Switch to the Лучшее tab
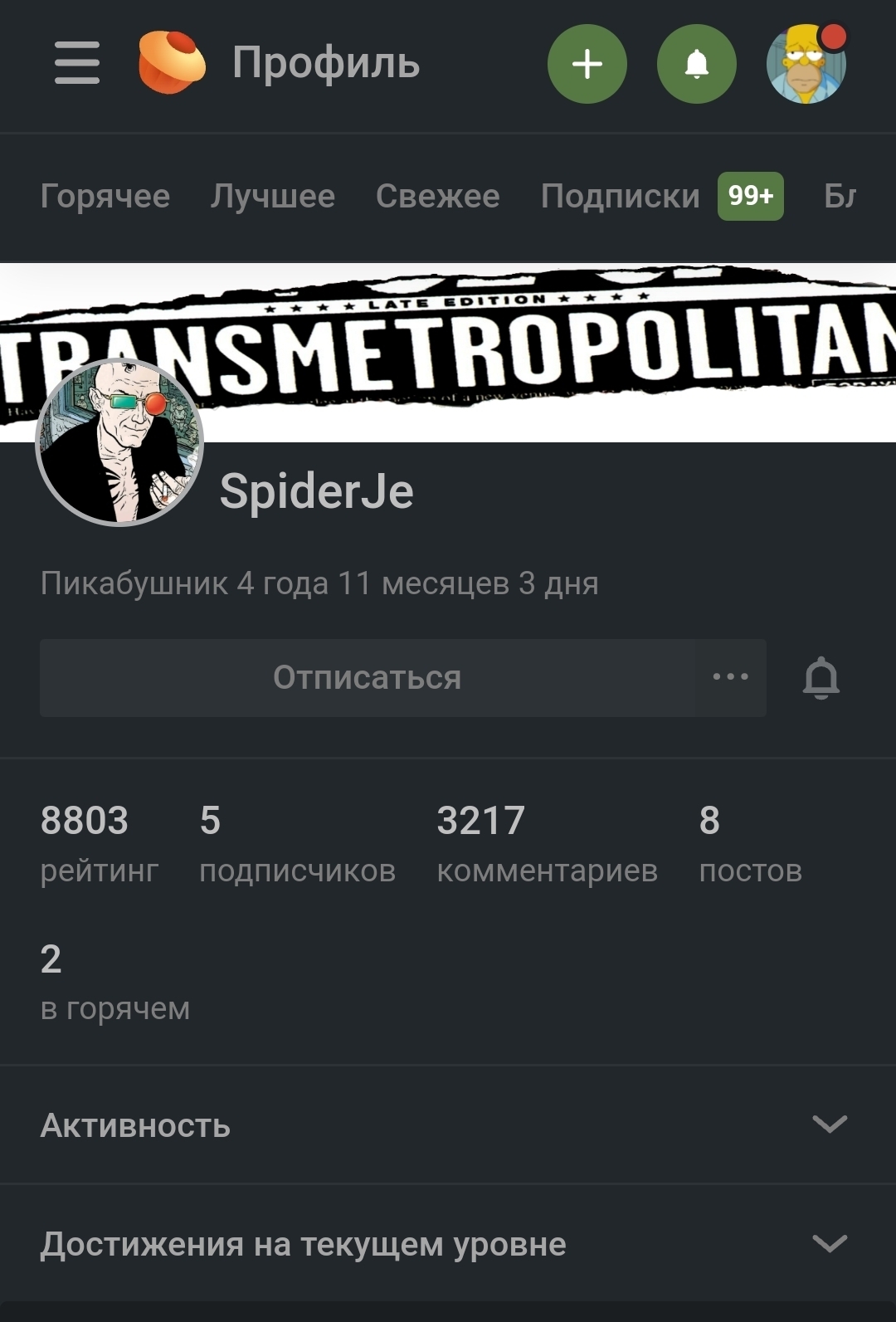This screenshot has width=896, height=1322. click(x=273, y=196)
